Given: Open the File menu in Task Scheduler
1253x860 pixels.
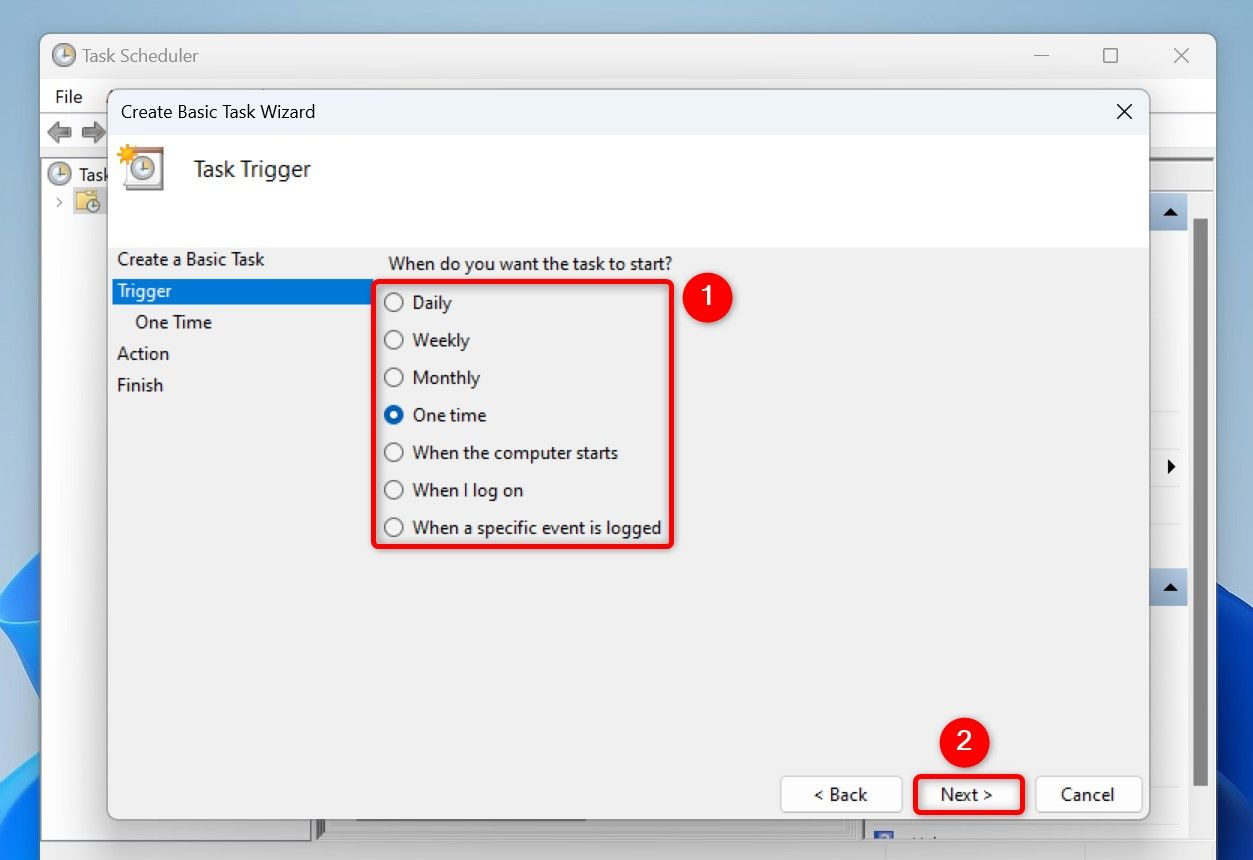Looking at the screenshot, I should coord(69,97).
